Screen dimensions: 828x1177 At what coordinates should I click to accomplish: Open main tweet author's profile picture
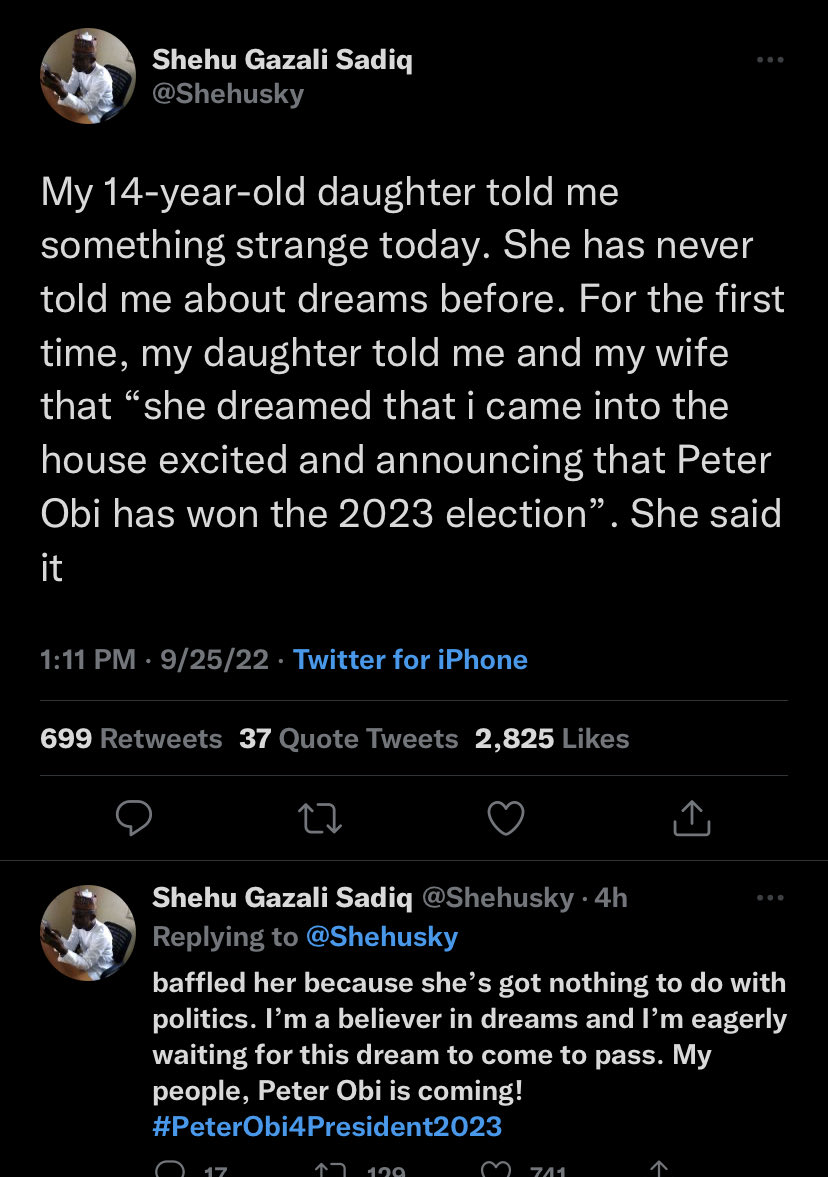(87, 77)
